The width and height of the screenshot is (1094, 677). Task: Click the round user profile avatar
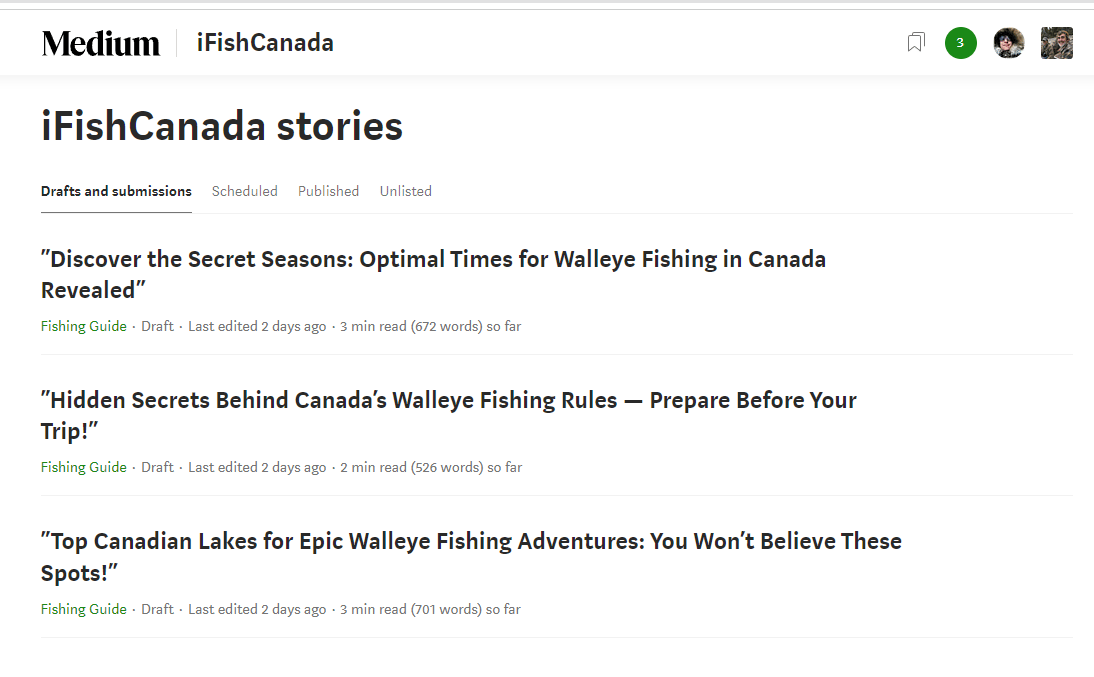1008,43
